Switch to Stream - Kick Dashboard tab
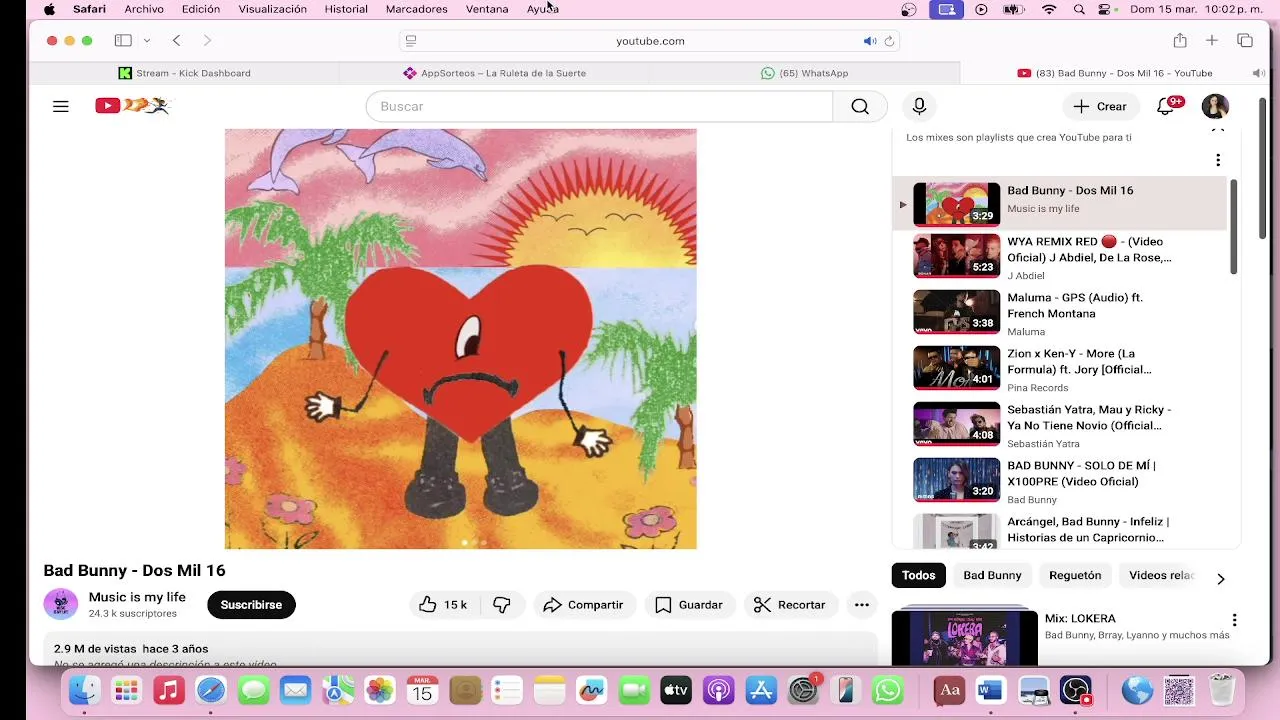Screen dimensions: 1280x720 coord(184,73)
